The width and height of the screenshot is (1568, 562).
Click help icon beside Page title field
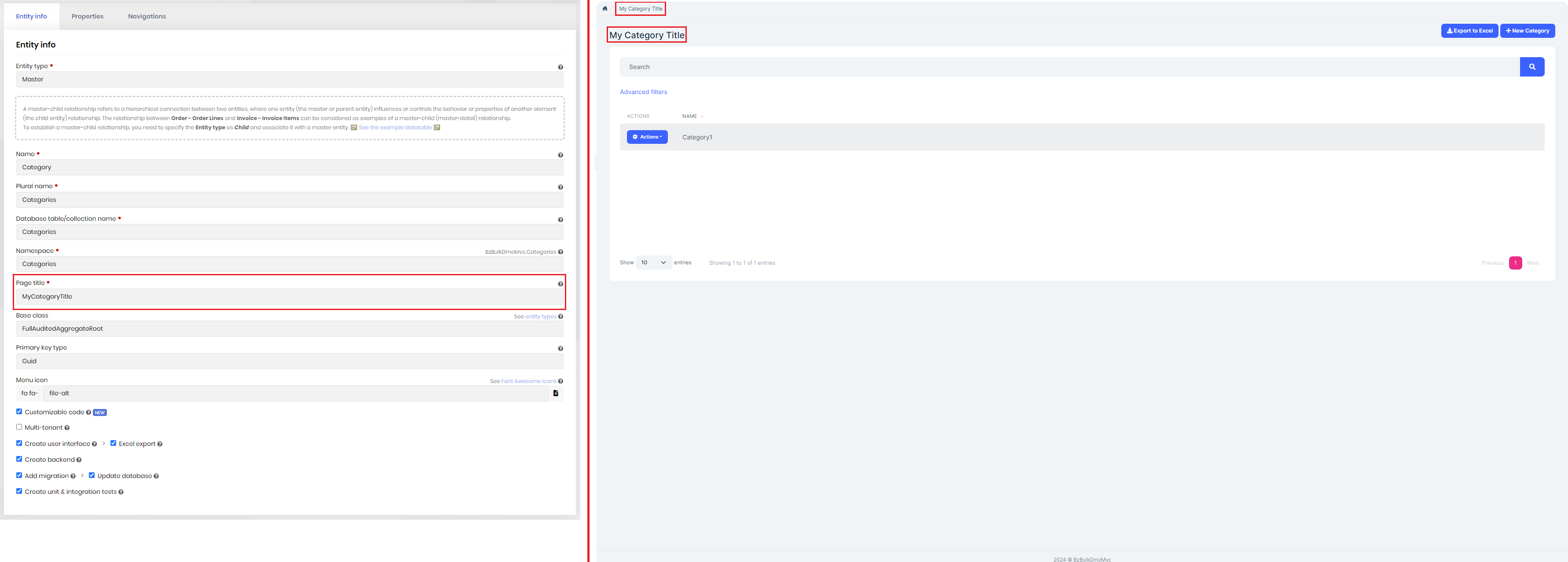click(x=560, y=284)
